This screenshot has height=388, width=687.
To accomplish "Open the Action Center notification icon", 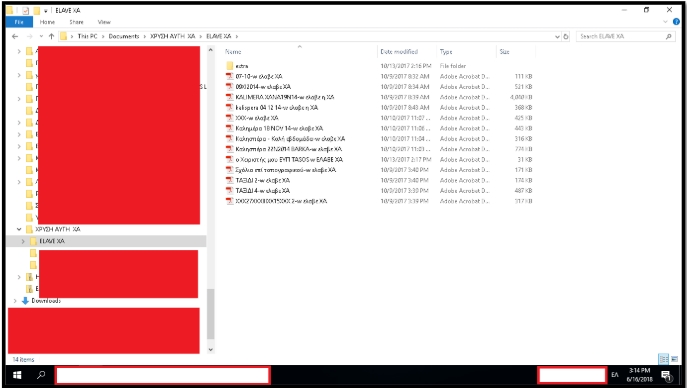I will [666, 376].
